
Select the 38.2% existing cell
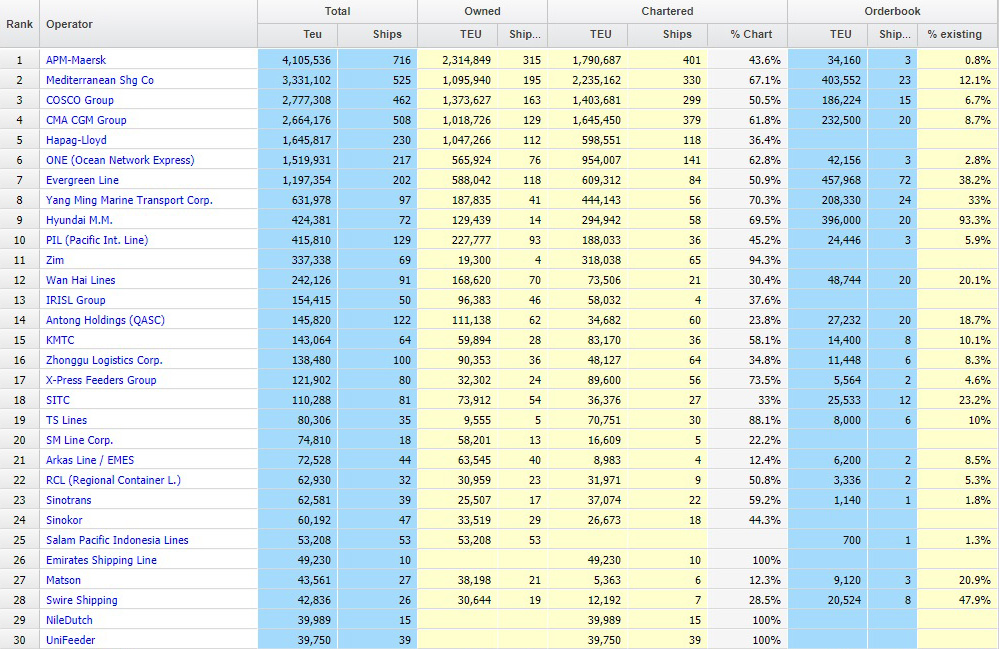958,180
